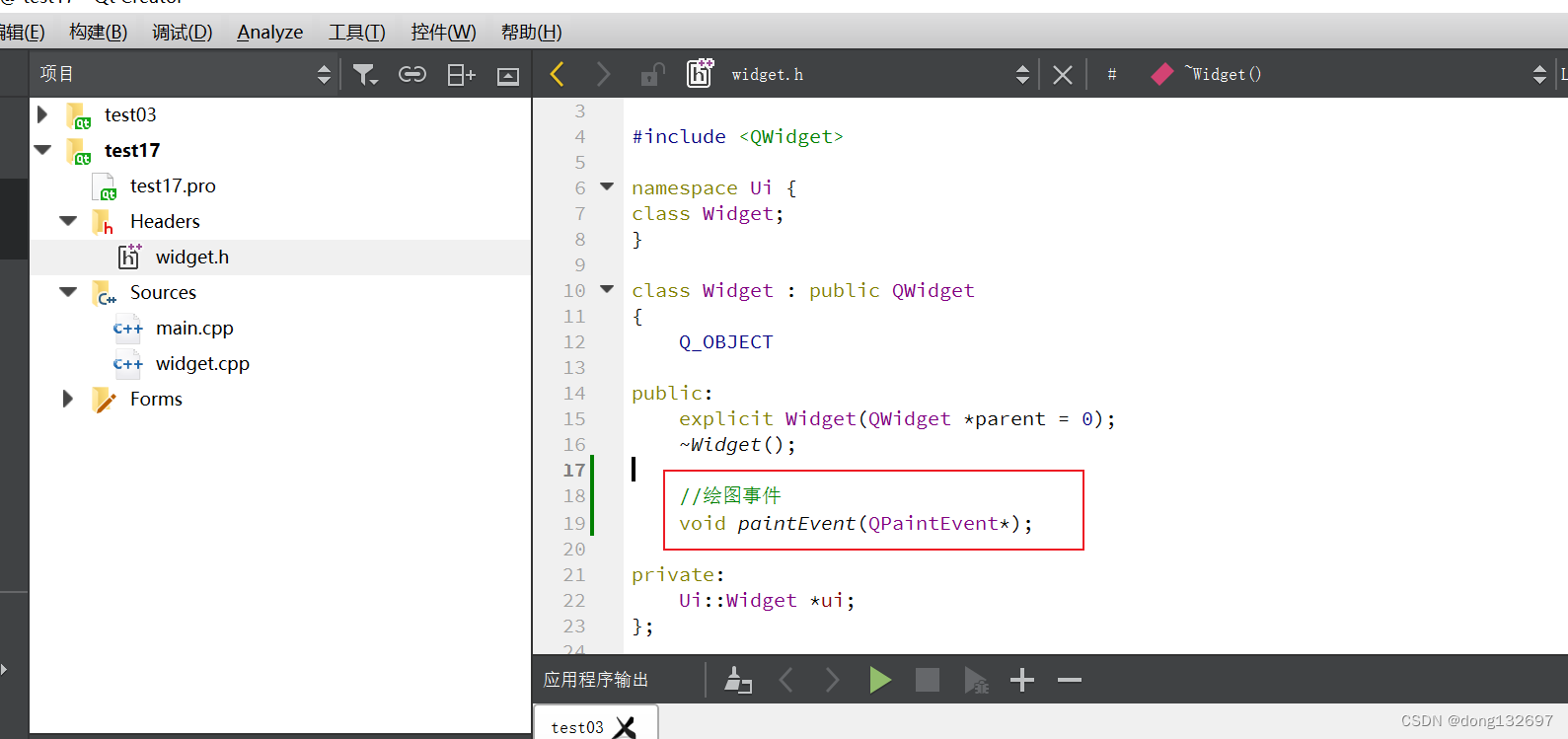Close the test03 output tab
Image resolution: width=1568 pixels, height=739 pixels.
pos(625,727)
